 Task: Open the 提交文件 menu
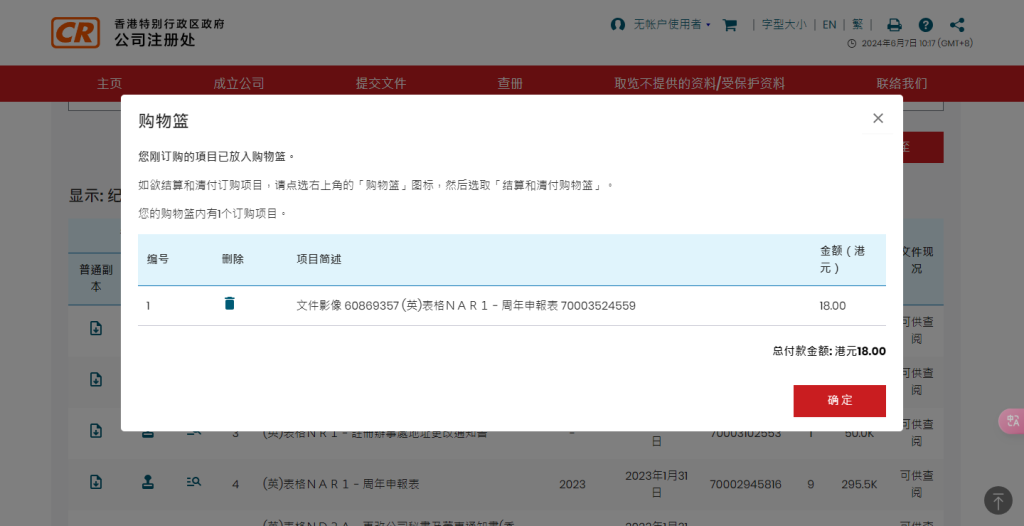coord(381,83)
